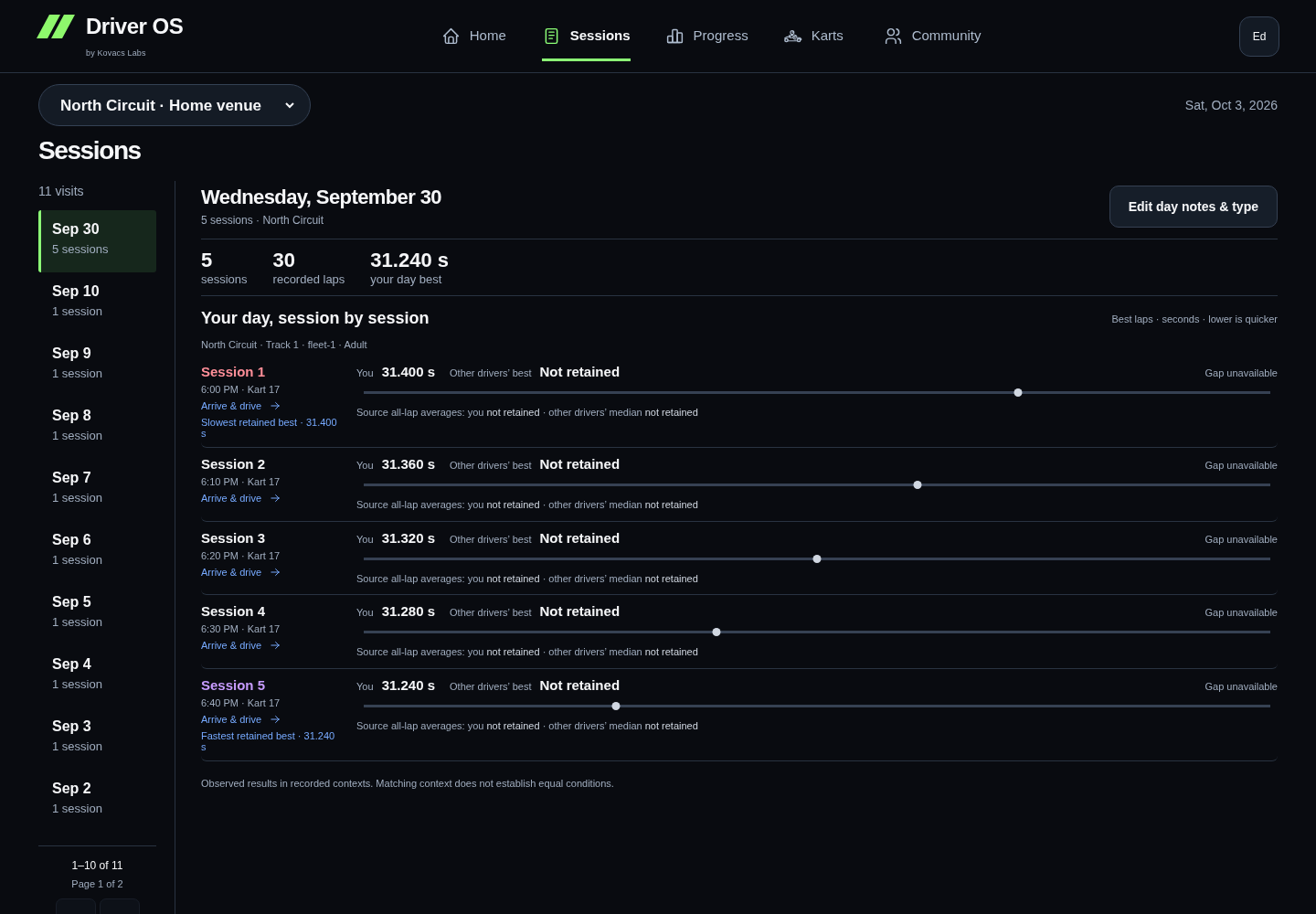1316x914 pixels.
Task: Click the Session 4 marker on the track bar
Action: pos(716,632)
